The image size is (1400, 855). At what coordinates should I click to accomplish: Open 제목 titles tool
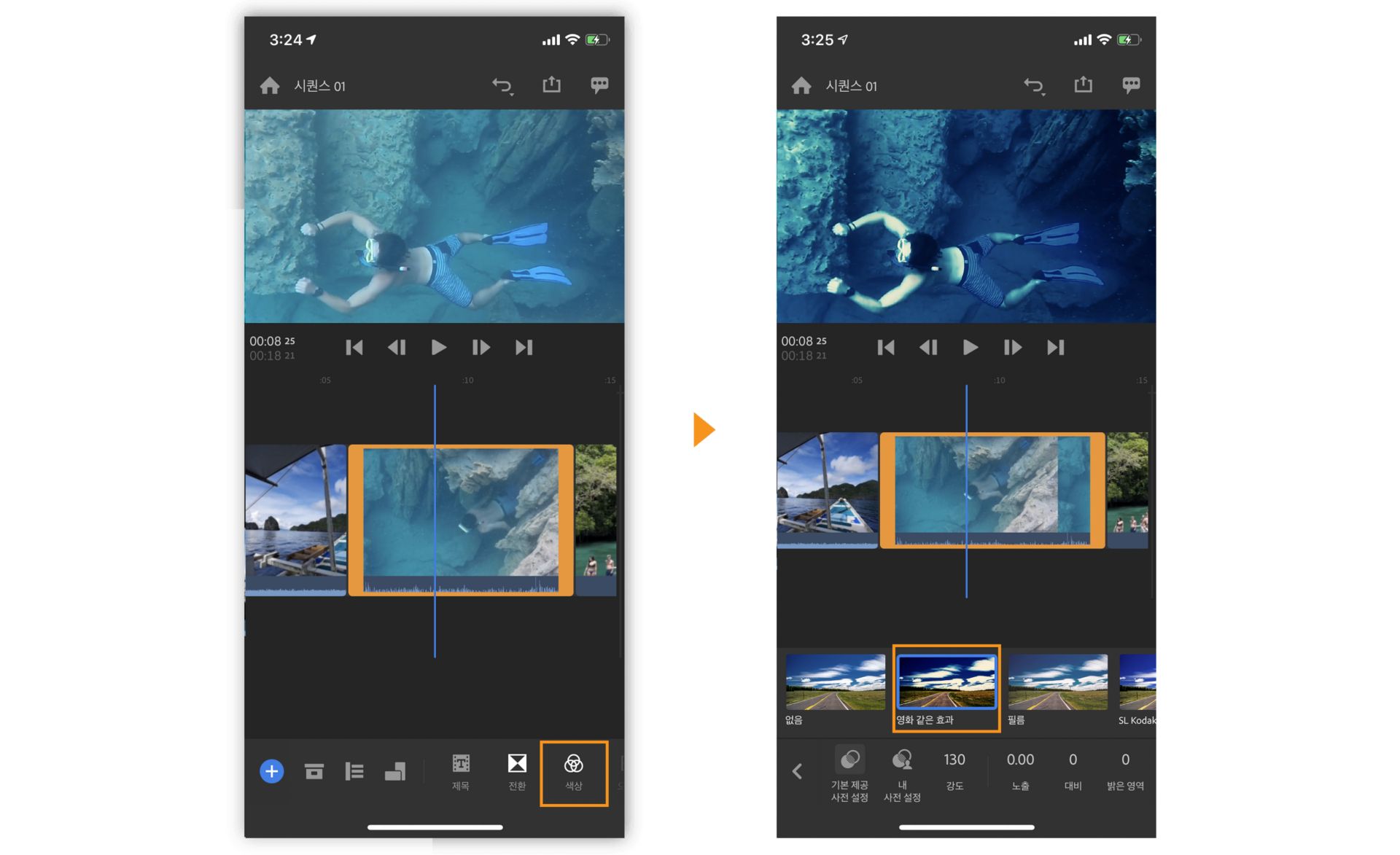click(x=460, y=772)
